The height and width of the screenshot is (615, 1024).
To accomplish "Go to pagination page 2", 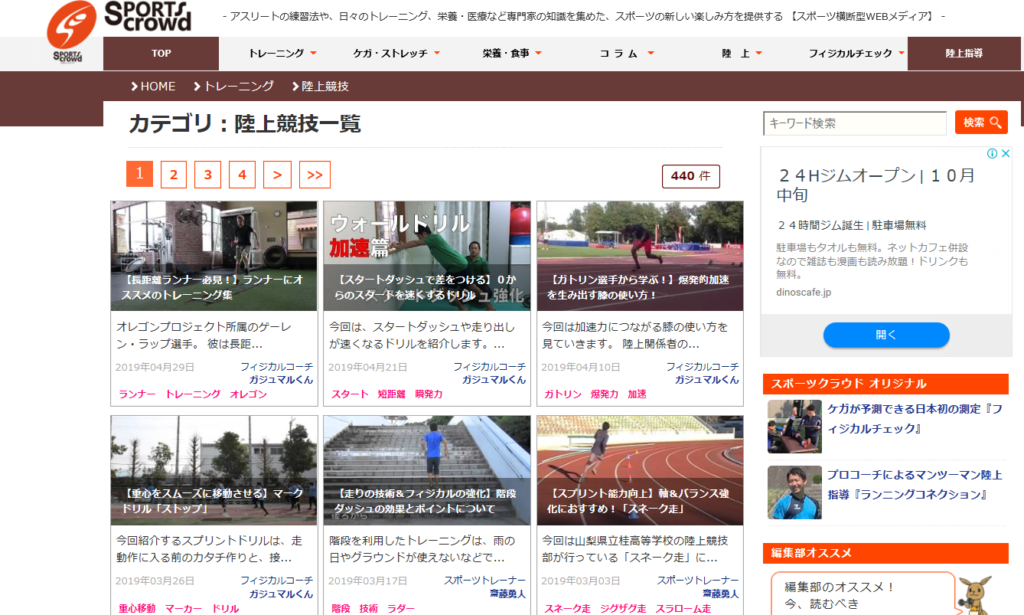I will (x=174, y=174).
